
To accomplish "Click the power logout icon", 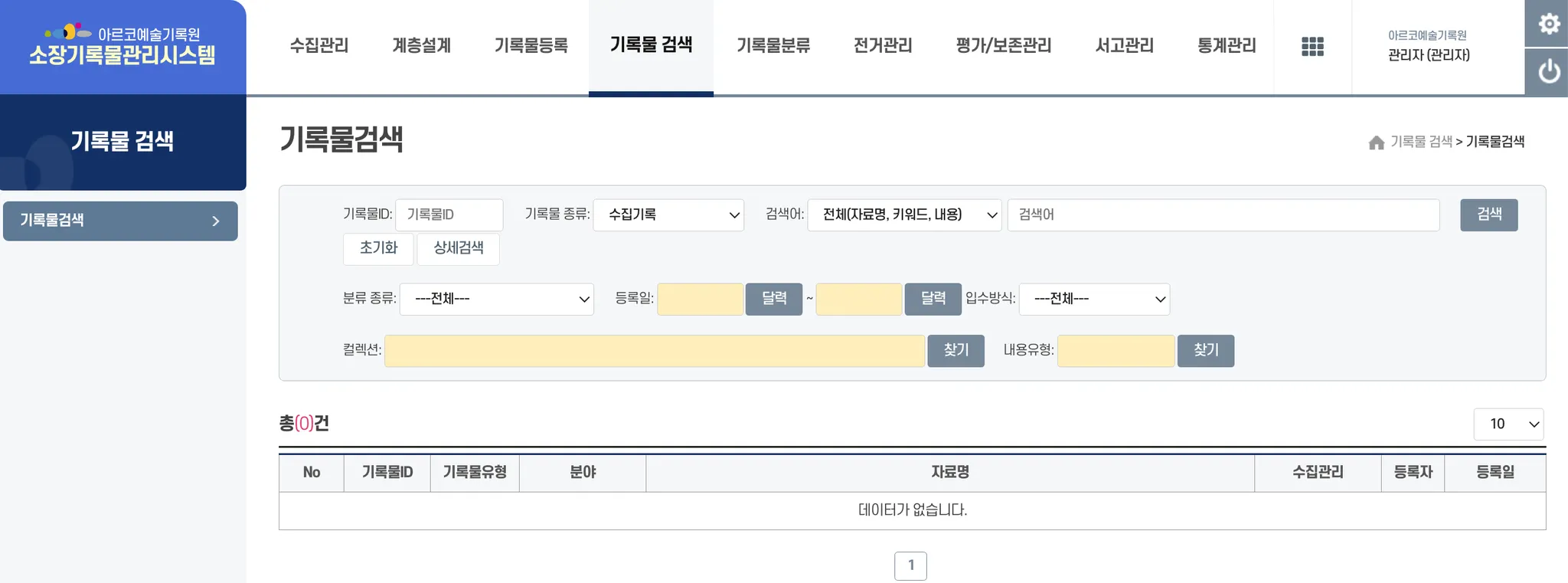I will [x=1548, y=72].
